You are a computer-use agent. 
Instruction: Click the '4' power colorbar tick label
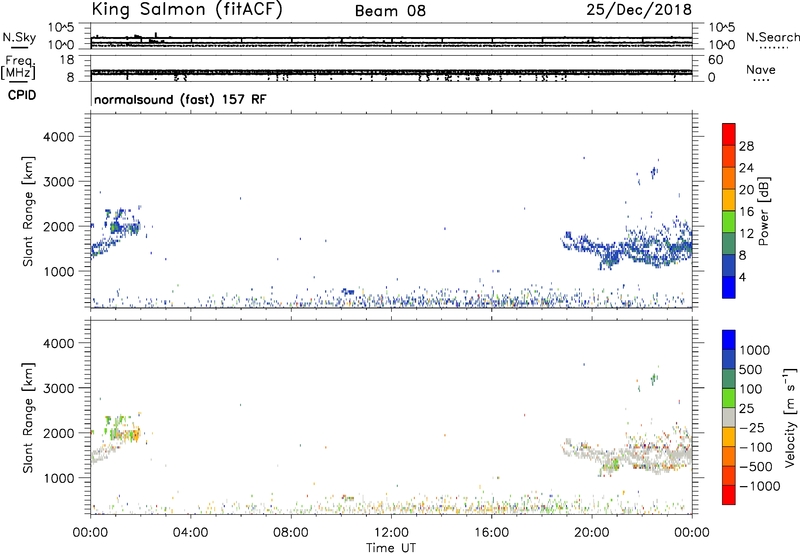[742, 277]
